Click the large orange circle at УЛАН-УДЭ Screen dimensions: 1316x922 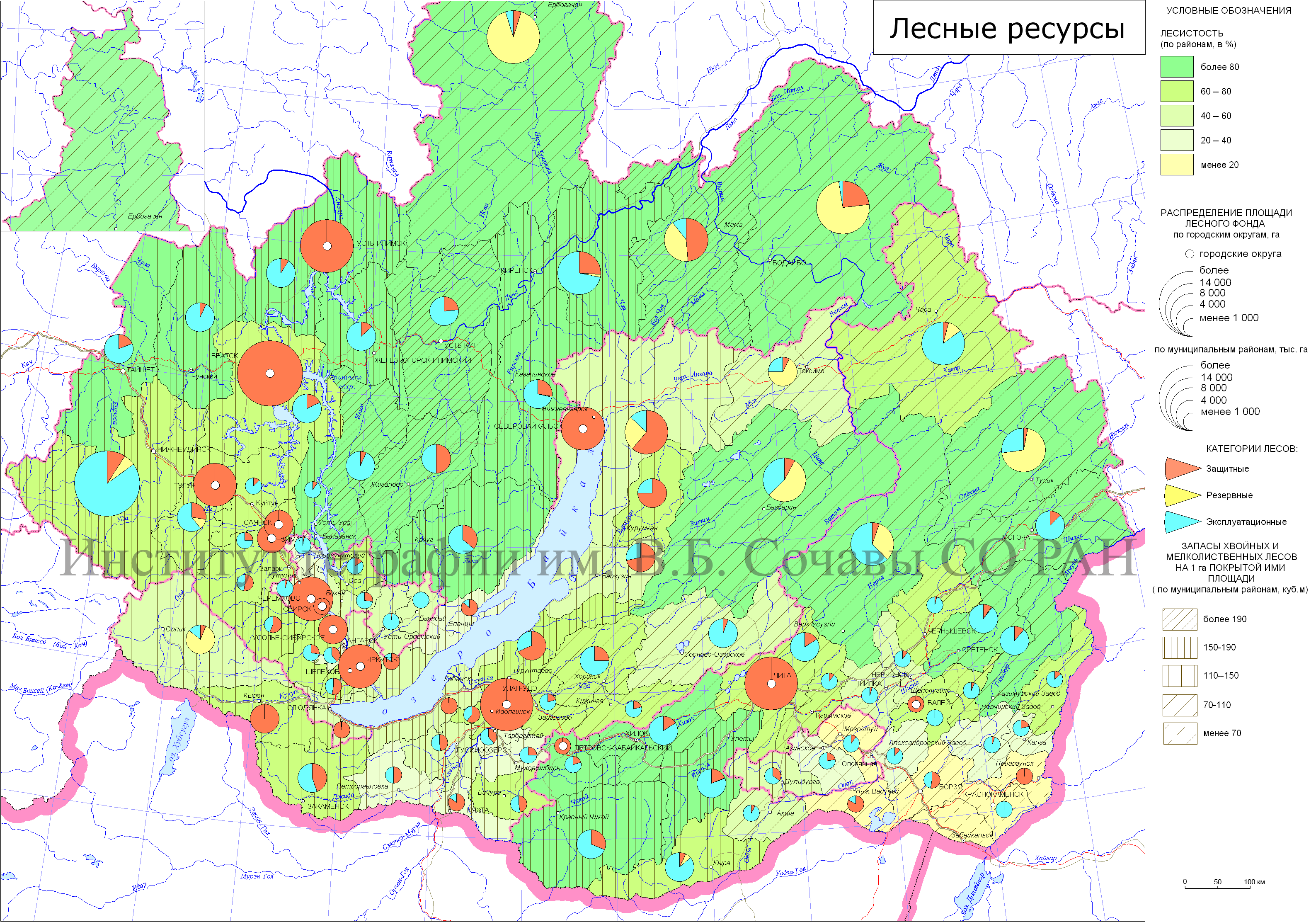[x=507, y=704]
